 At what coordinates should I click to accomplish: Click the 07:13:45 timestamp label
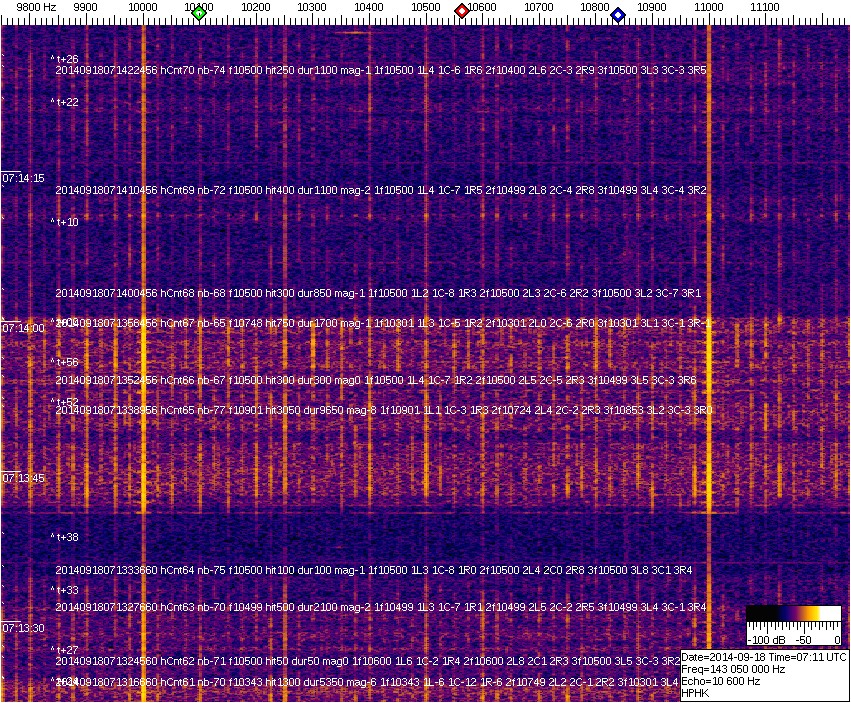click(x=24, y=478)
